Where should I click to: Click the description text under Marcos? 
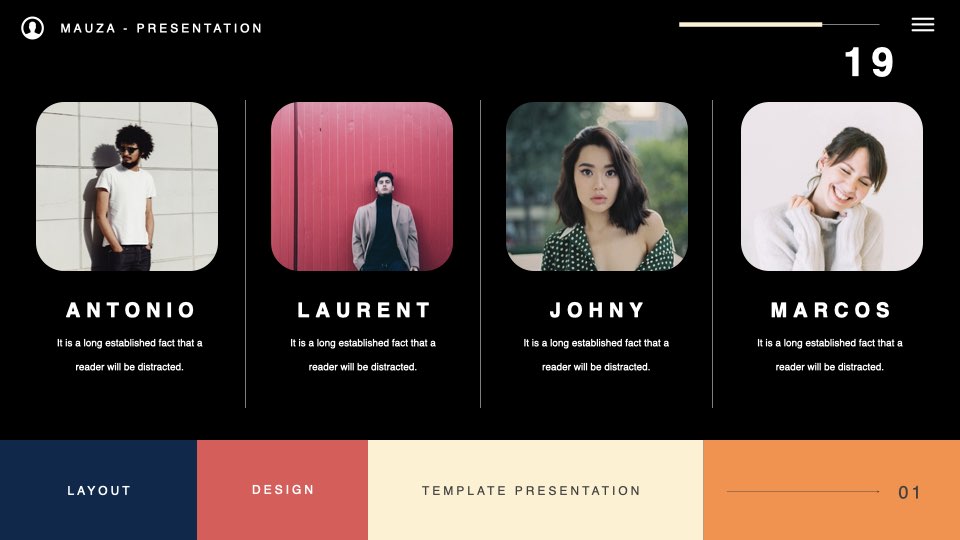[x=830, y=354]
